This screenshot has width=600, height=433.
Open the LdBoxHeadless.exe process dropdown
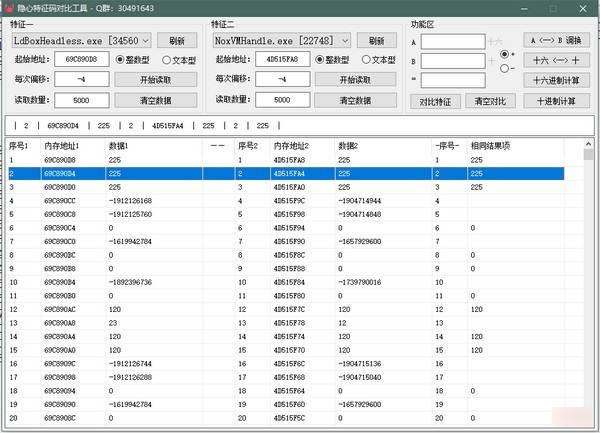pos(143,40)
